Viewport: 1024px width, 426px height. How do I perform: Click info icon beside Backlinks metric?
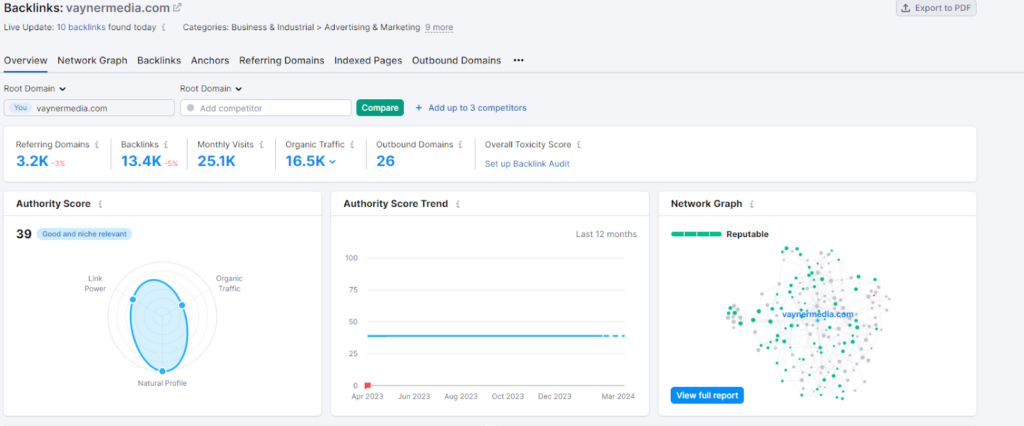coord(166,144)
